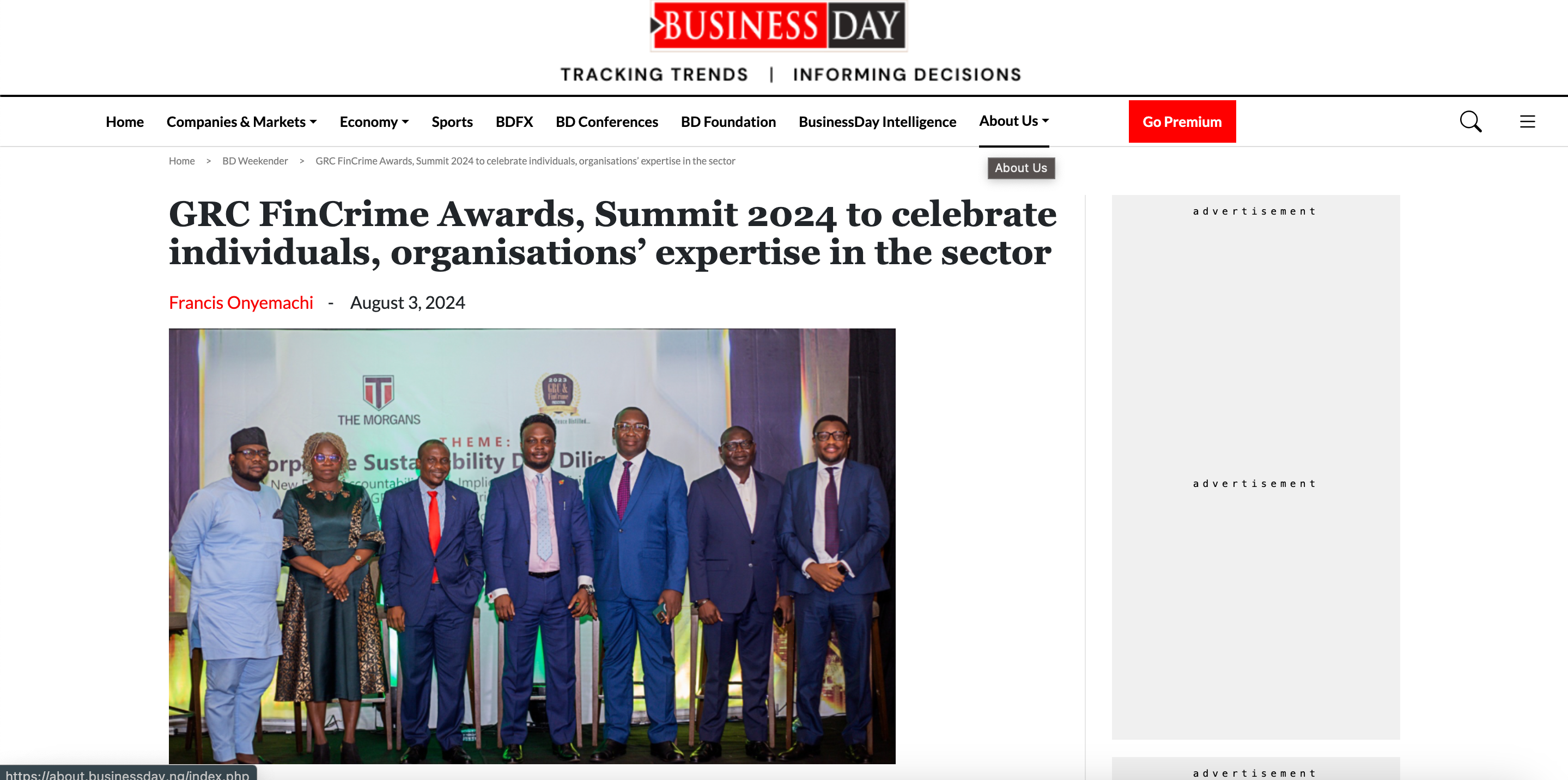
Task: Visit the BD Foundation page
Action: [x=728, y=121]
